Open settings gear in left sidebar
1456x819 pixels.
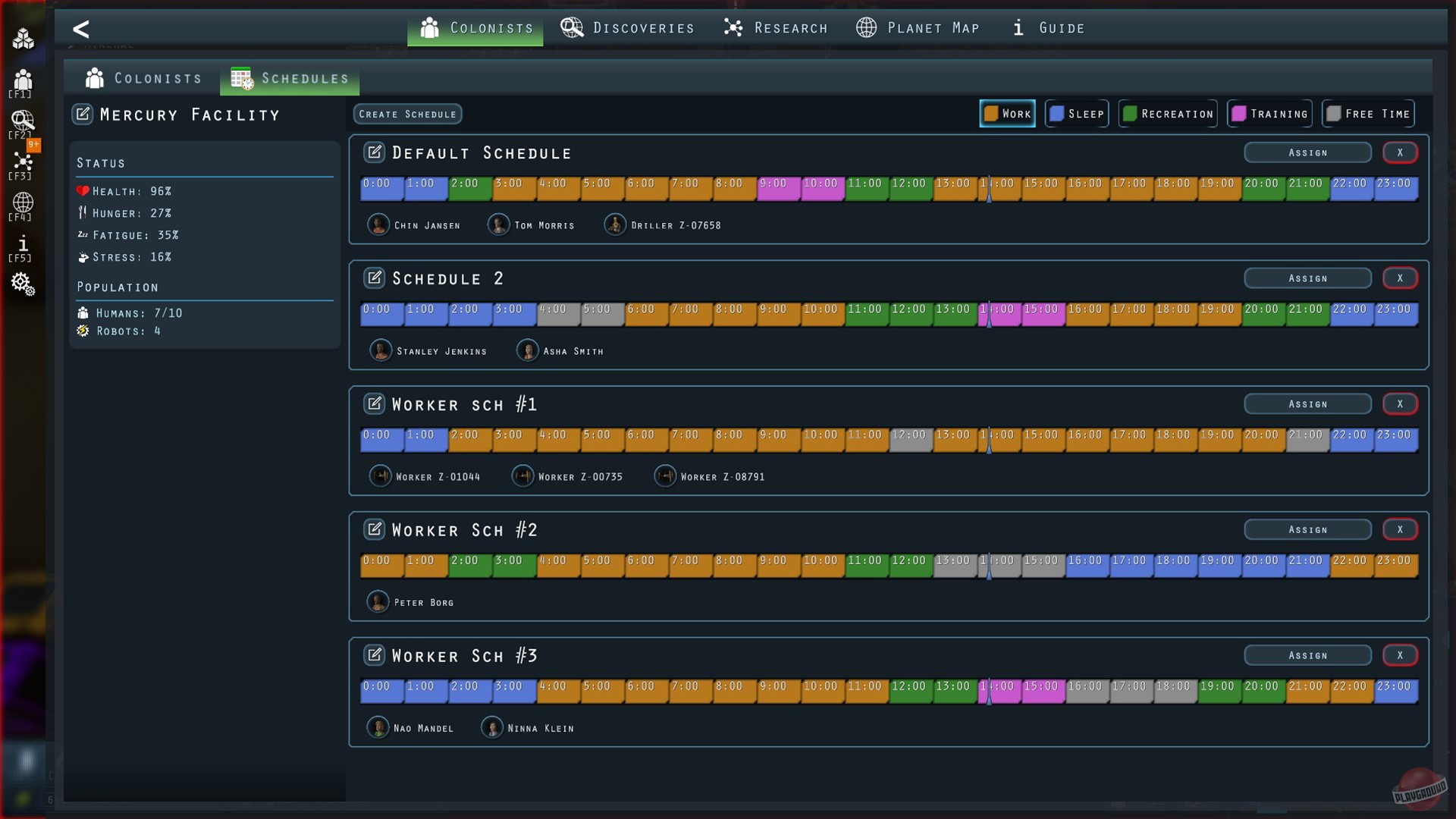(x=23, y=284)
